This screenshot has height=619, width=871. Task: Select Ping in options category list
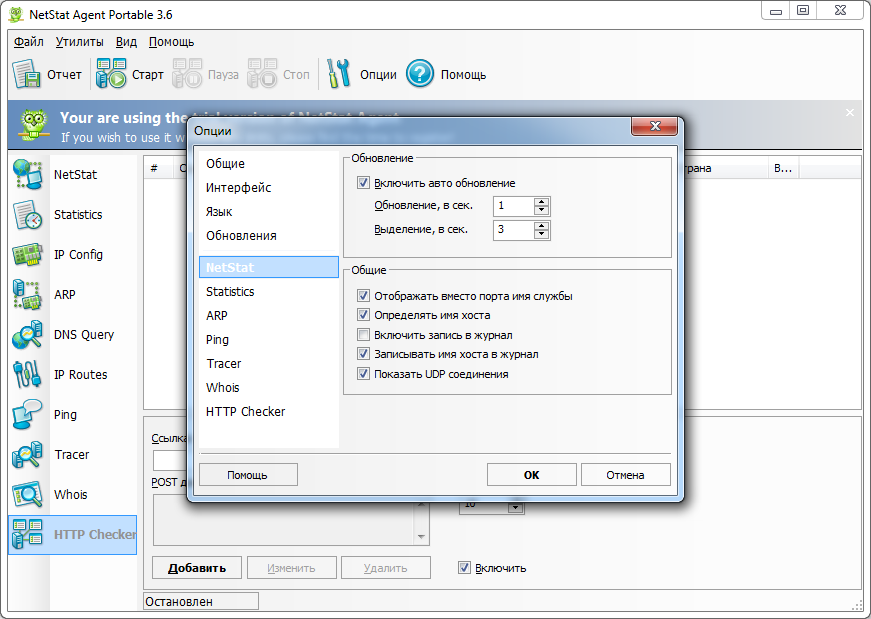268,340
